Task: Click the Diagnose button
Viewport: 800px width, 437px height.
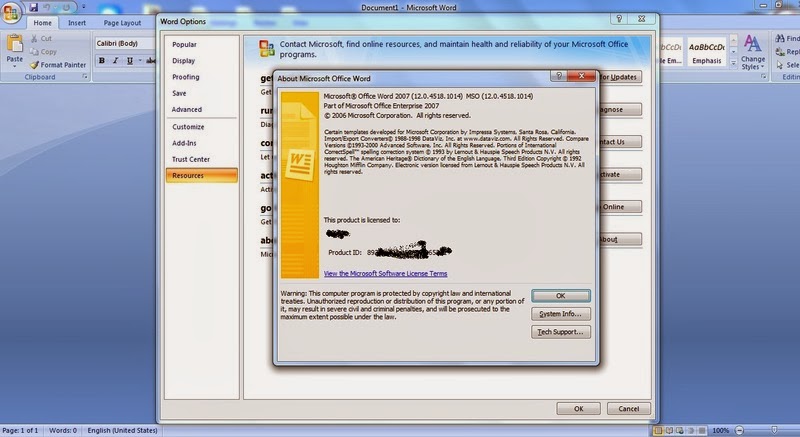Action: click(619, 110)
